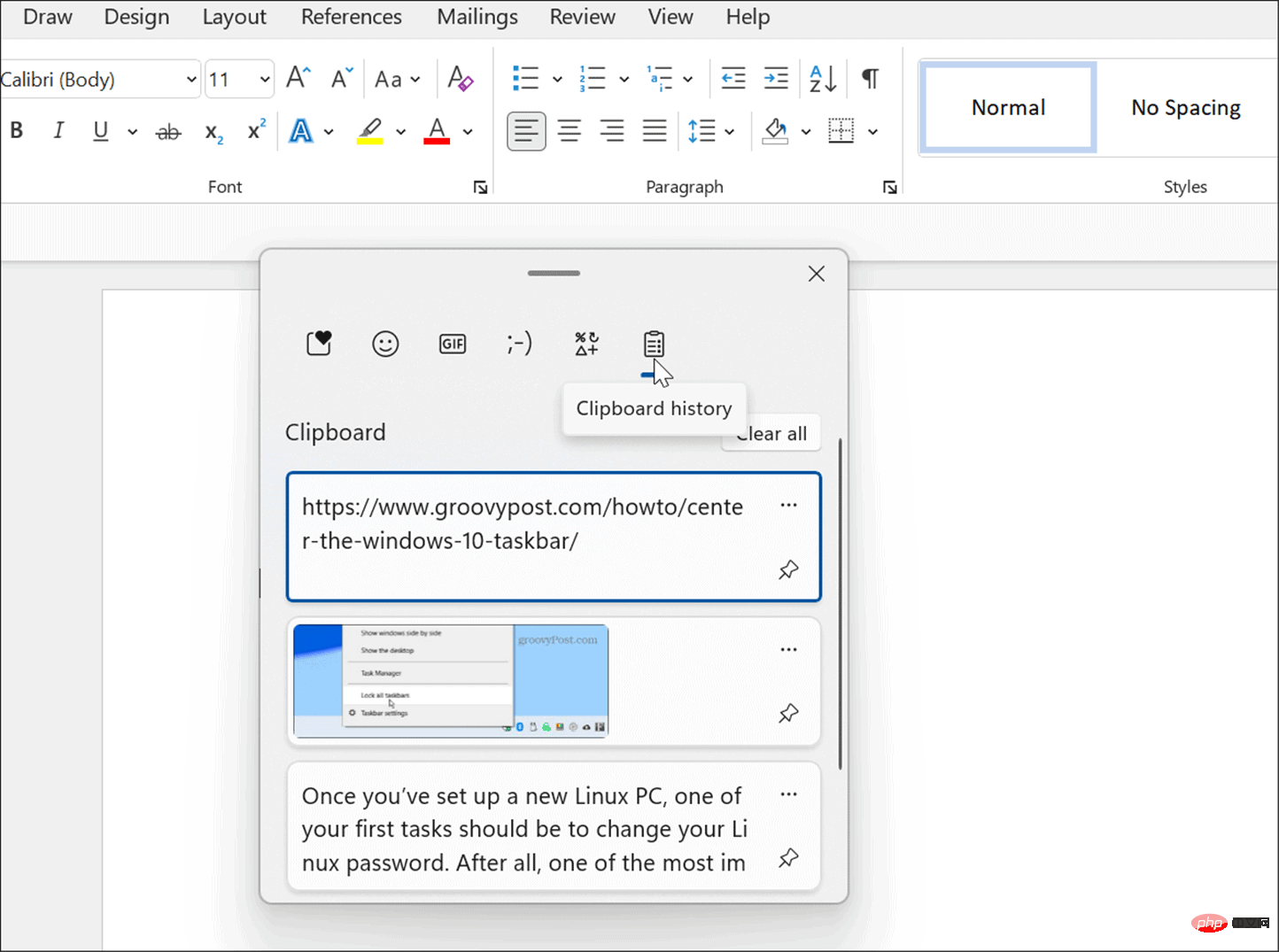Open text effects dropdown arrow
The height and width of the screenshot is (952, 1279).
coord(329,132)
